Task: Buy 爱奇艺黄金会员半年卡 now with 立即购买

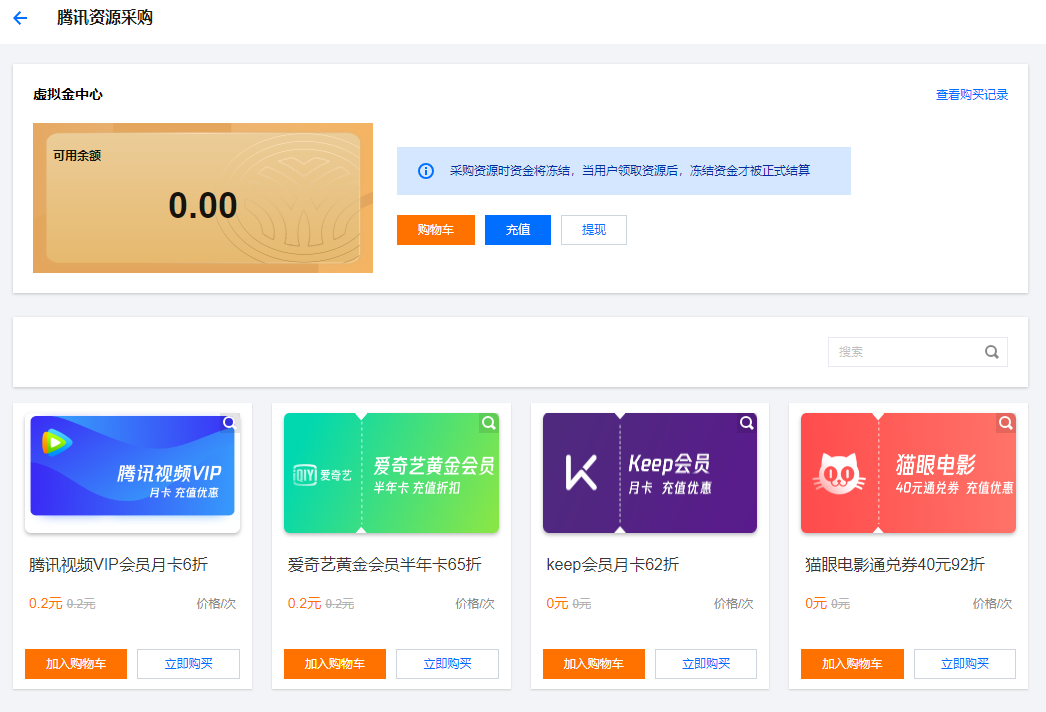Action: click(448, 664)
